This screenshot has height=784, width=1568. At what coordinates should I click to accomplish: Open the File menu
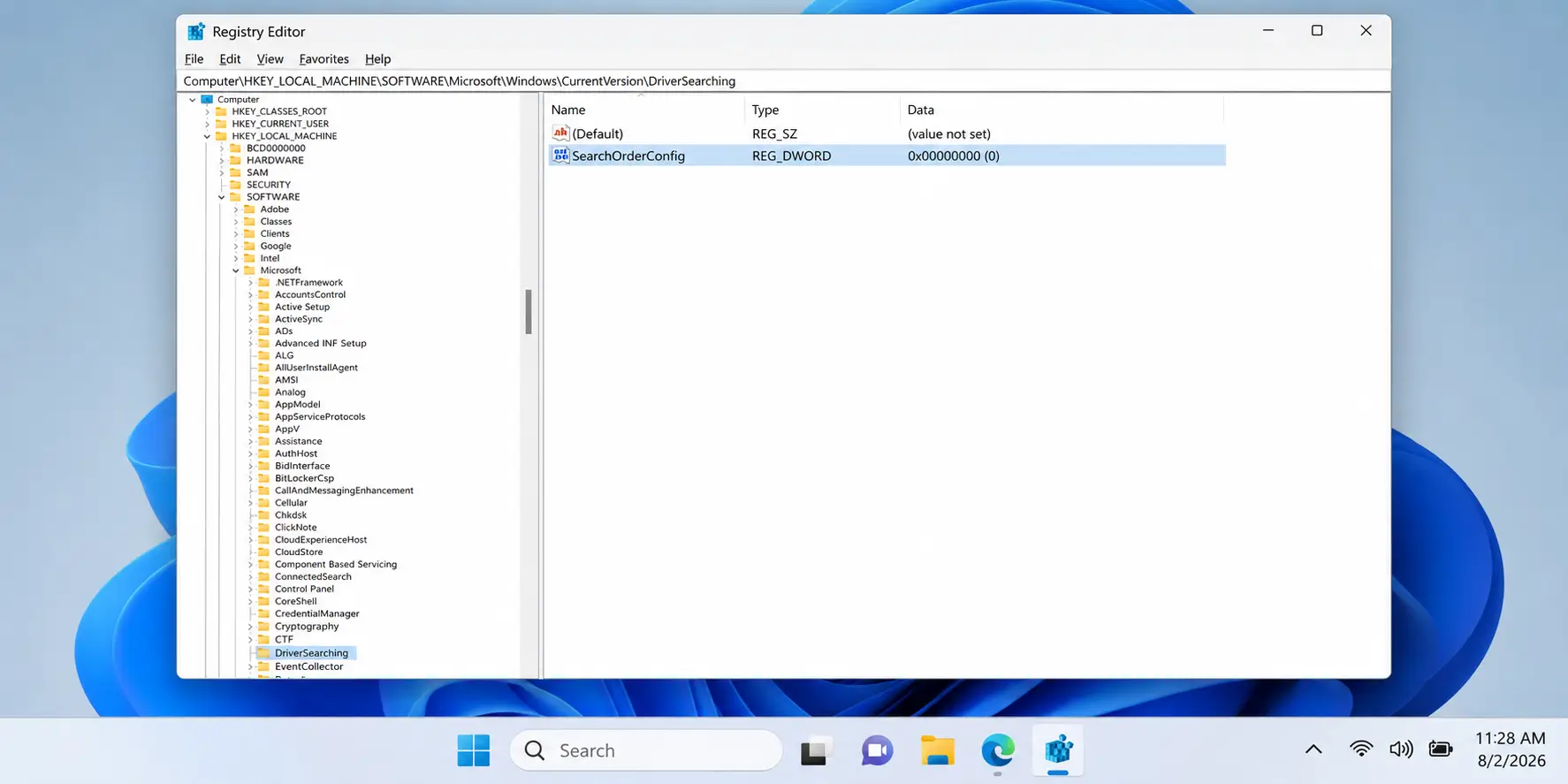194,58
